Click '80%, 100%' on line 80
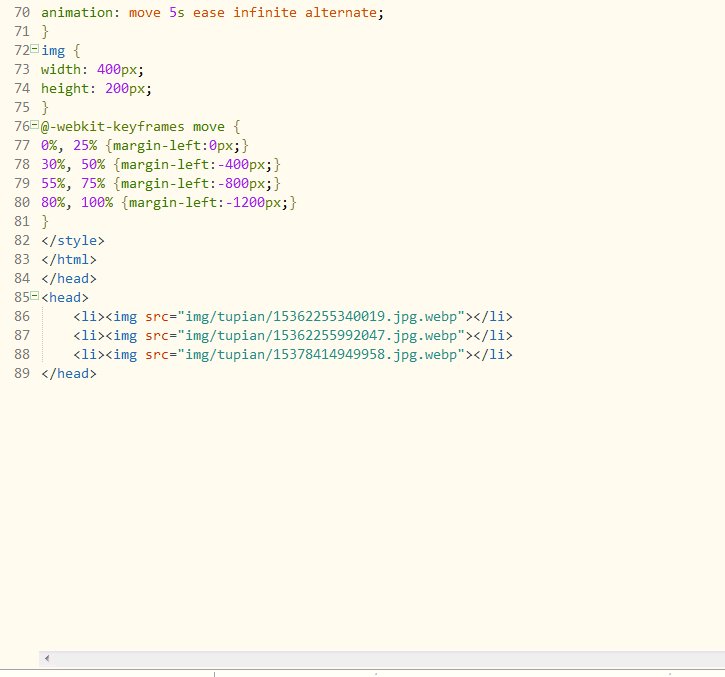 [77, 203]
